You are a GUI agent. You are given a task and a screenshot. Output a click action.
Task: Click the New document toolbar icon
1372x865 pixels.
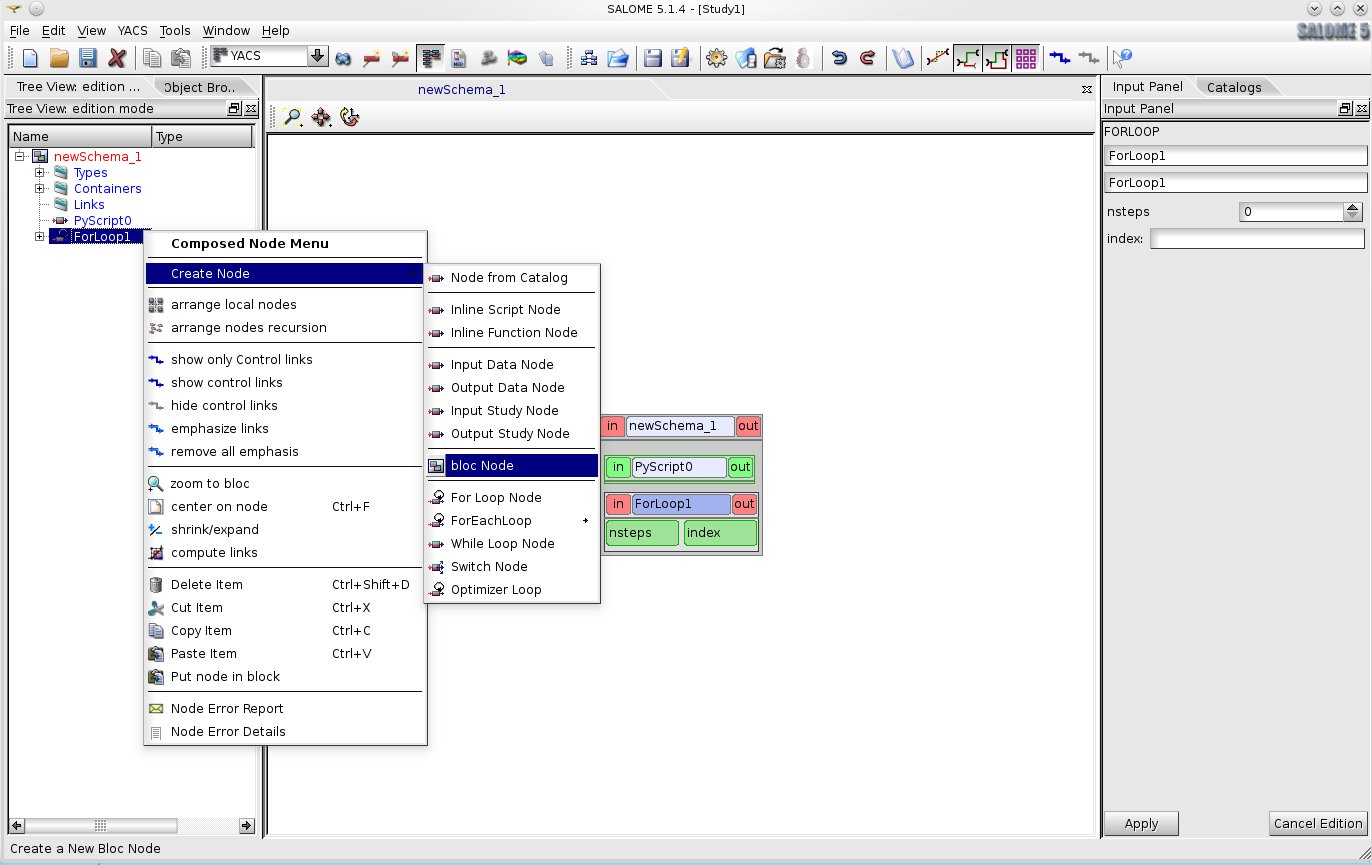(x=30, y=58)
